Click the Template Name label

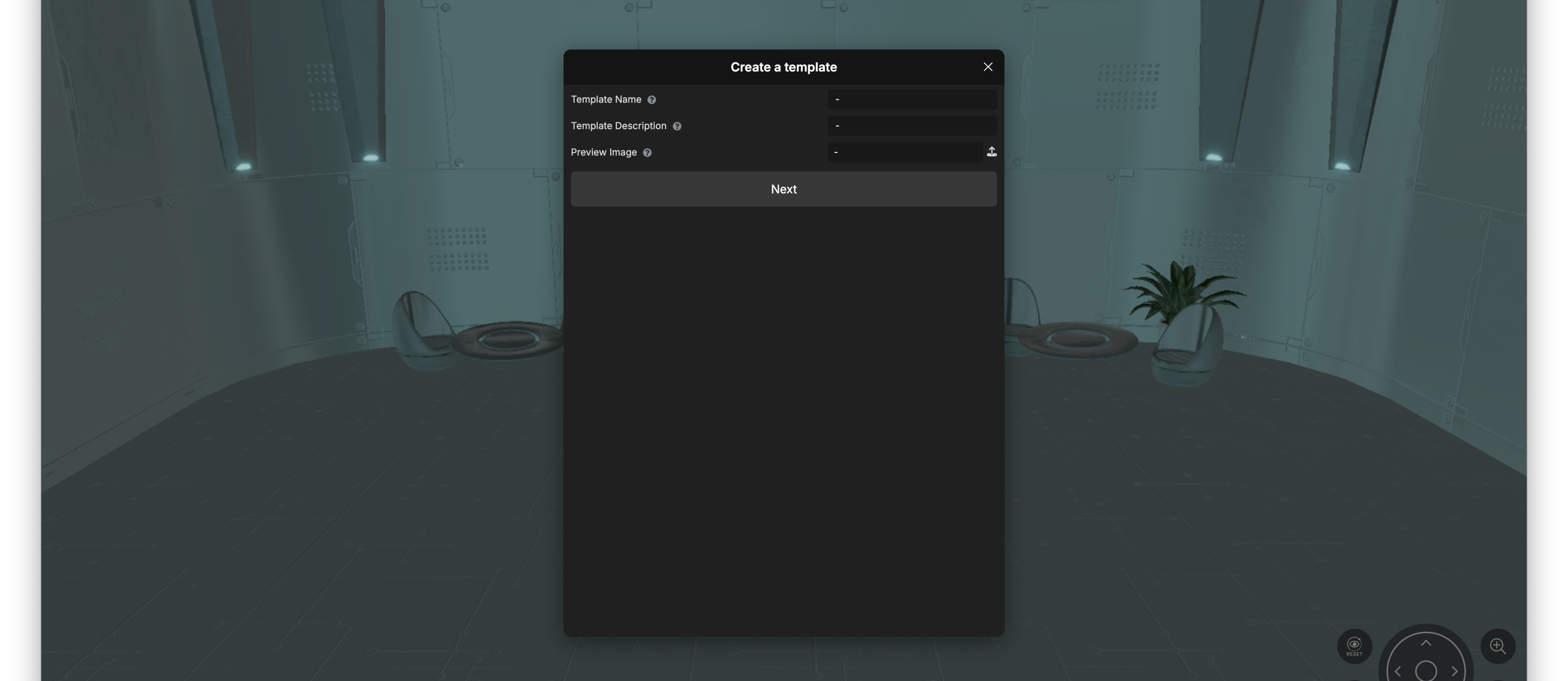[606, 100]
